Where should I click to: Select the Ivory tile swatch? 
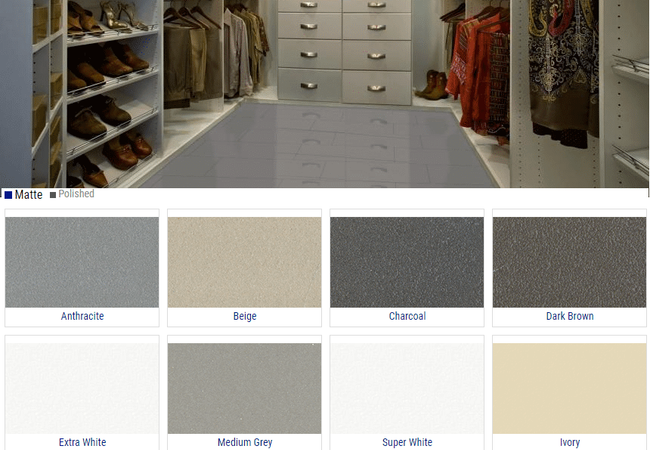[570, 388]
